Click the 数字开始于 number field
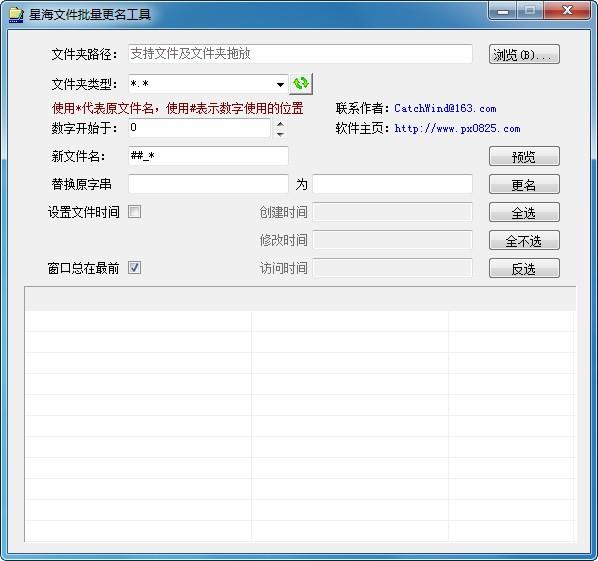The height and width of the screenshot is (561, 598). 199,128
